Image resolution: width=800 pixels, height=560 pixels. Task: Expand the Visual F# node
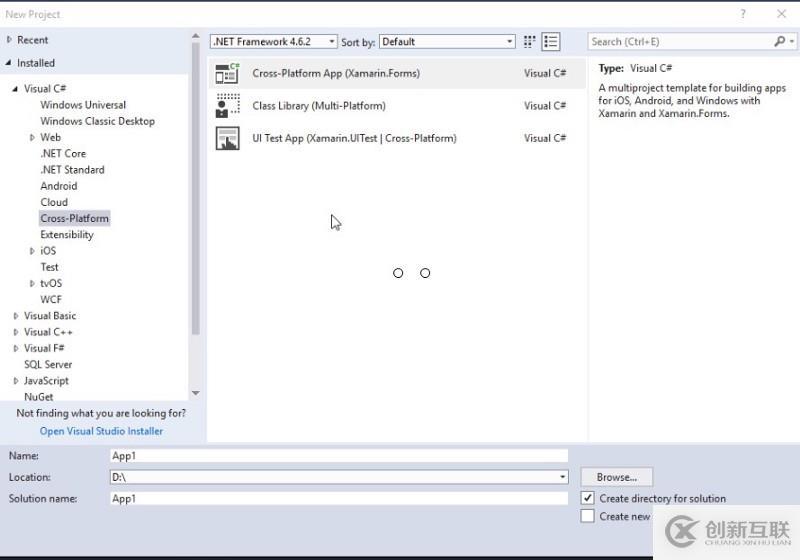coord(15,348)
